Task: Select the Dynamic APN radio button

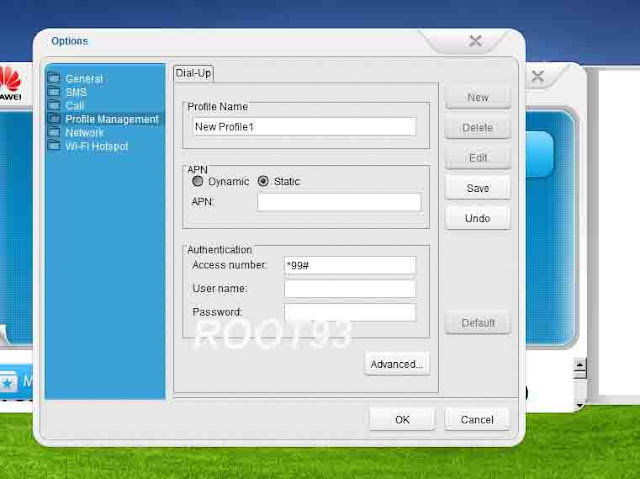Action: tap(198, 181)
